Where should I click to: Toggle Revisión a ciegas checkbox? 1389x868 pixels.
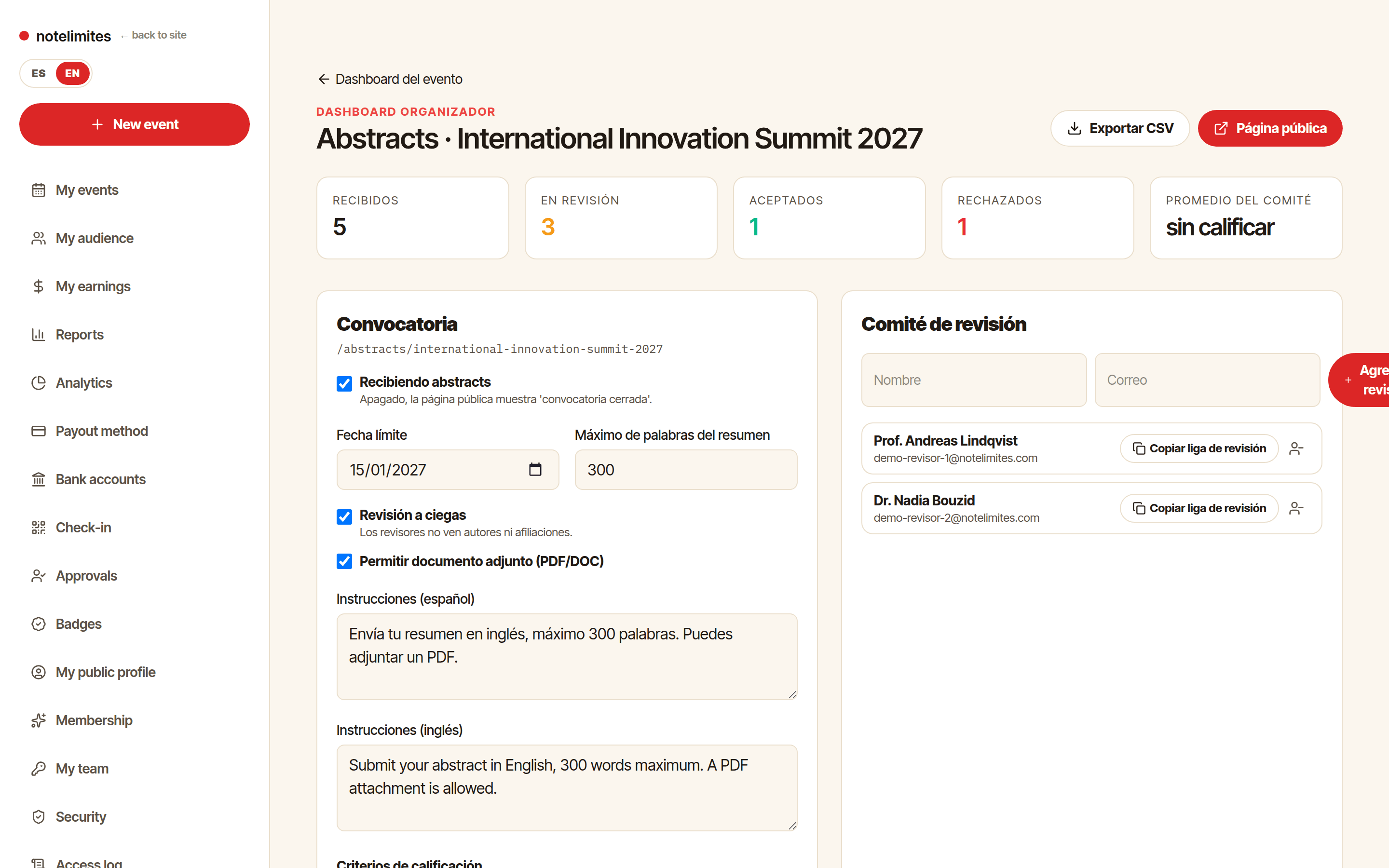pos(344,516)
